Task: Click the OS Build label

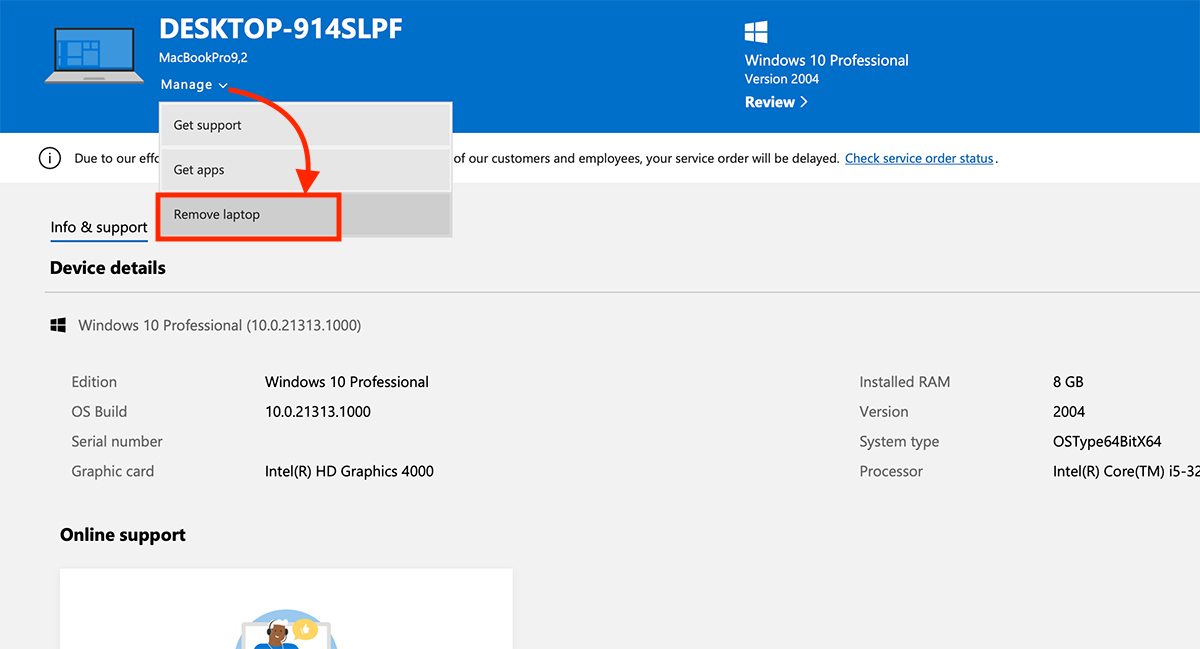Action: pyautogui.click(x=99, y=412)
